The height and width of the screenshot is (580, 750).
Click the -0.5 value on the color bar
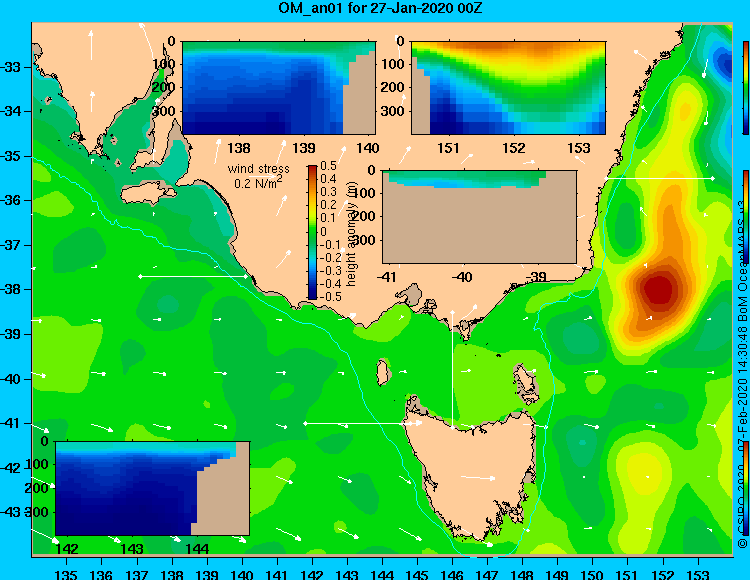(330, 296)
